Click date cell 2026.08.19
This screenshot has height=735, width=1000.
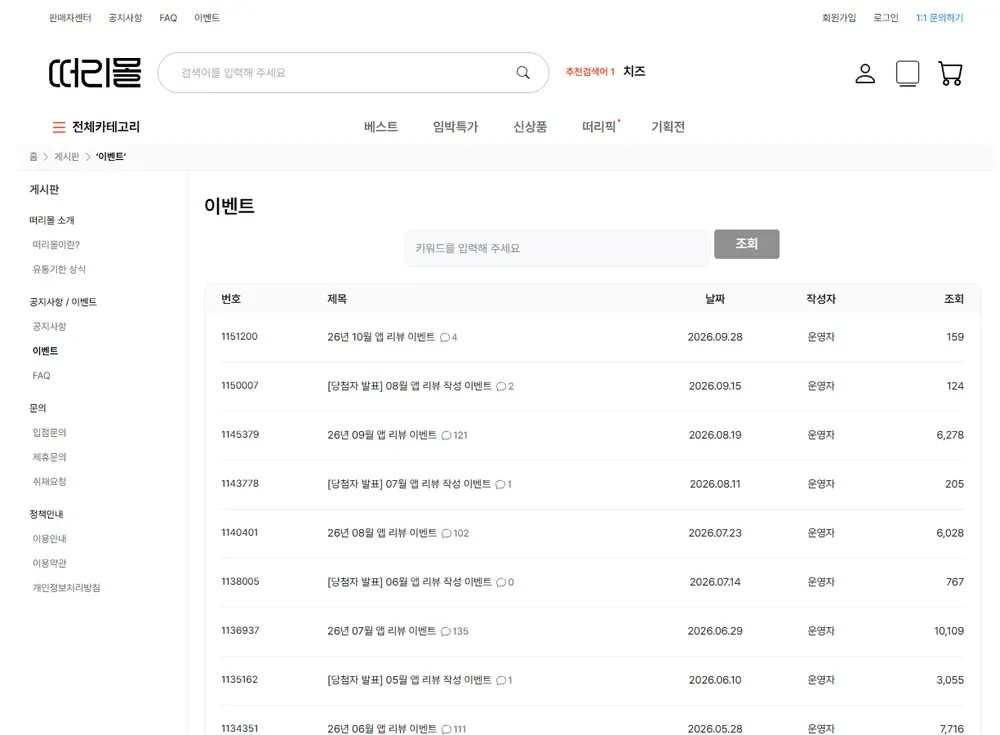[715, 435]
